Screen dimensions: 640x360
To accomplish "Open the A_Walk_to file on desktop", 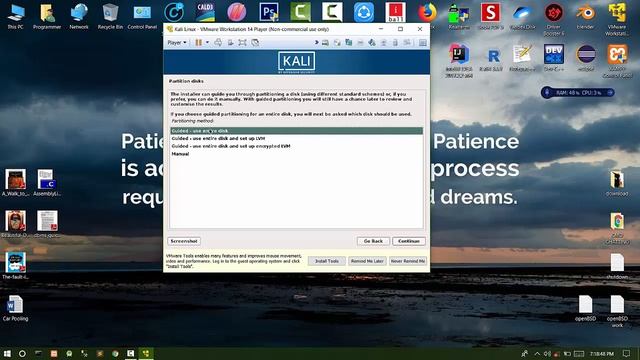I will click(x=16, y=182).
